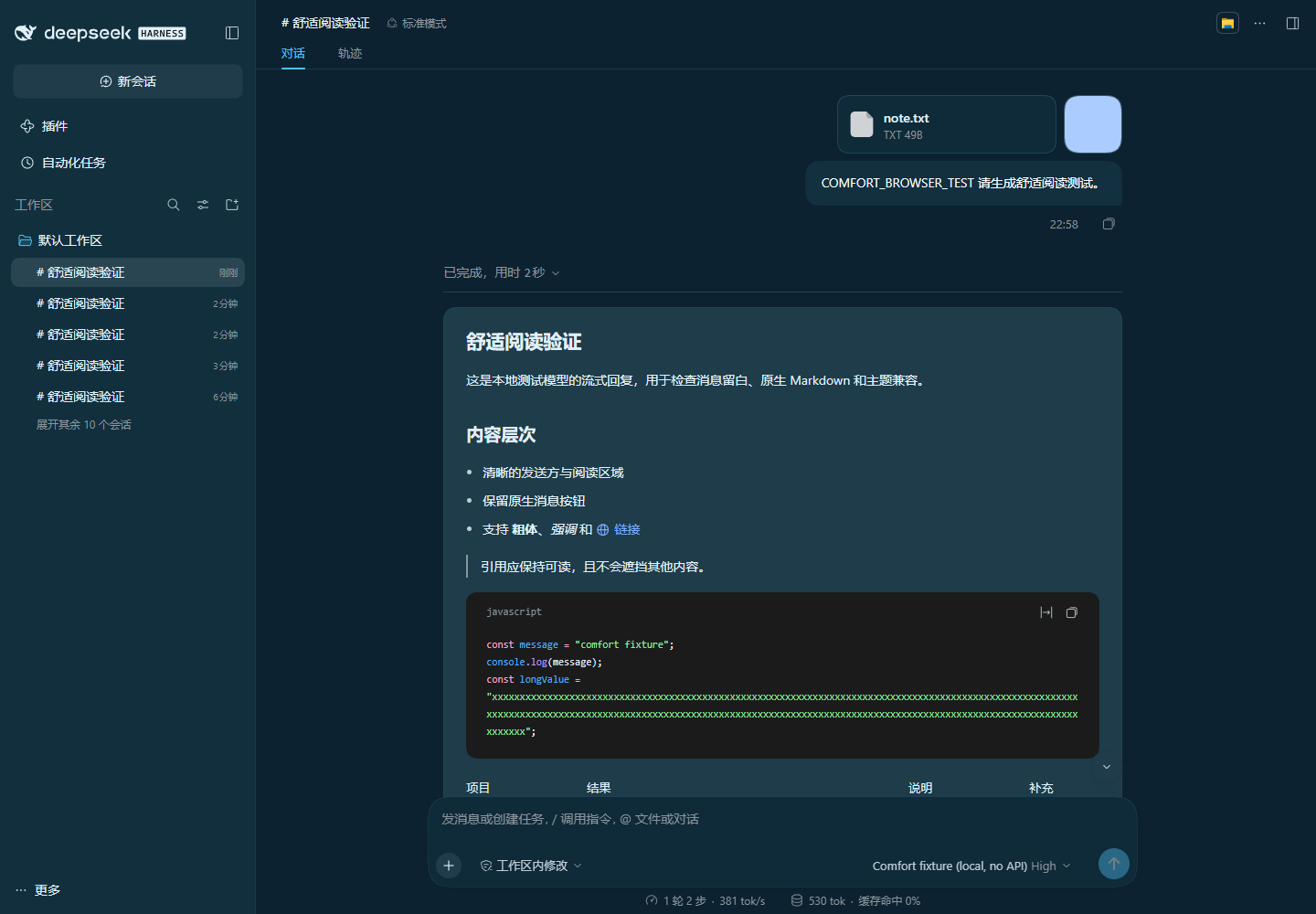1316x914 pixels.
Task: Select the 对话 tab
Action: pyautogui.click(x=293, y=53)
